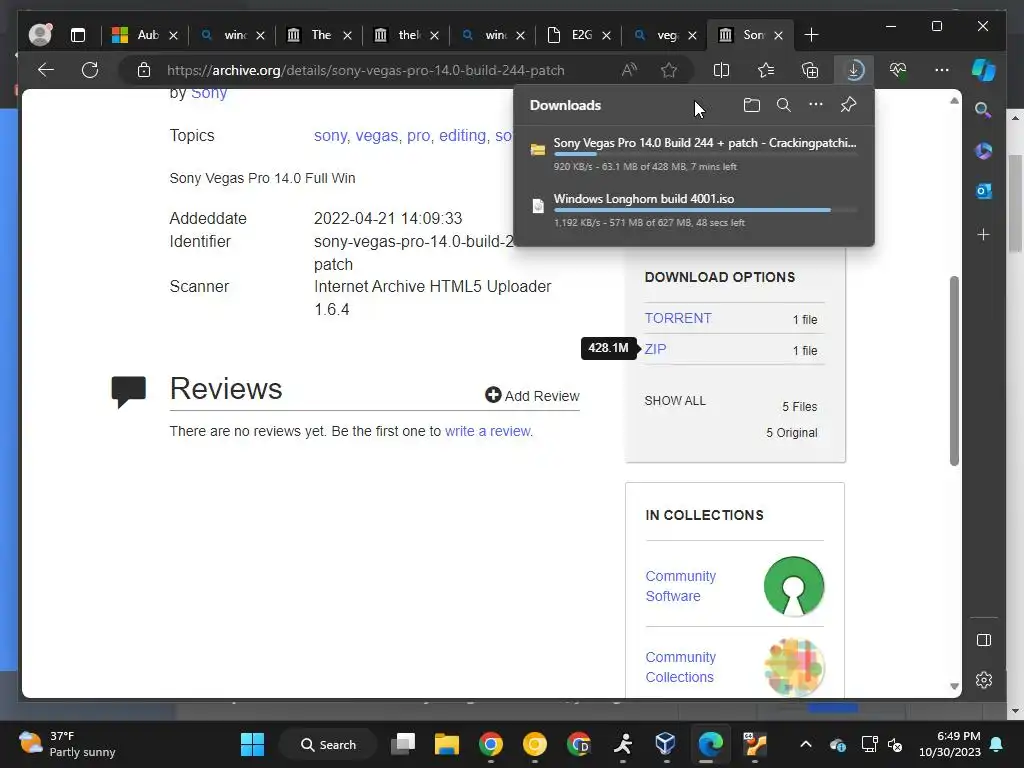Viewport: 1024px width, 768px height.
Task: Activate the Read aloud icon
Action: pyautogui.click(x=630, y=70)
